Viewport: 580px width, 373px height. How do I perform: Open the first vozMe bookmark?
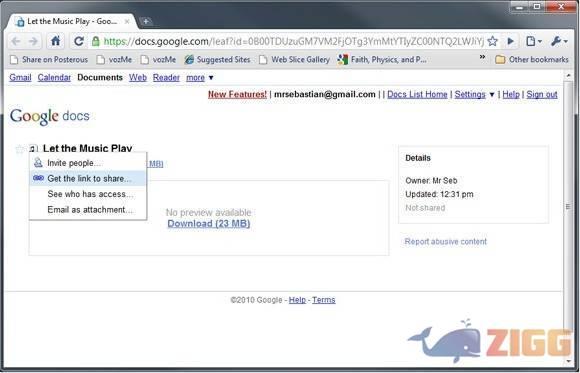114,60
